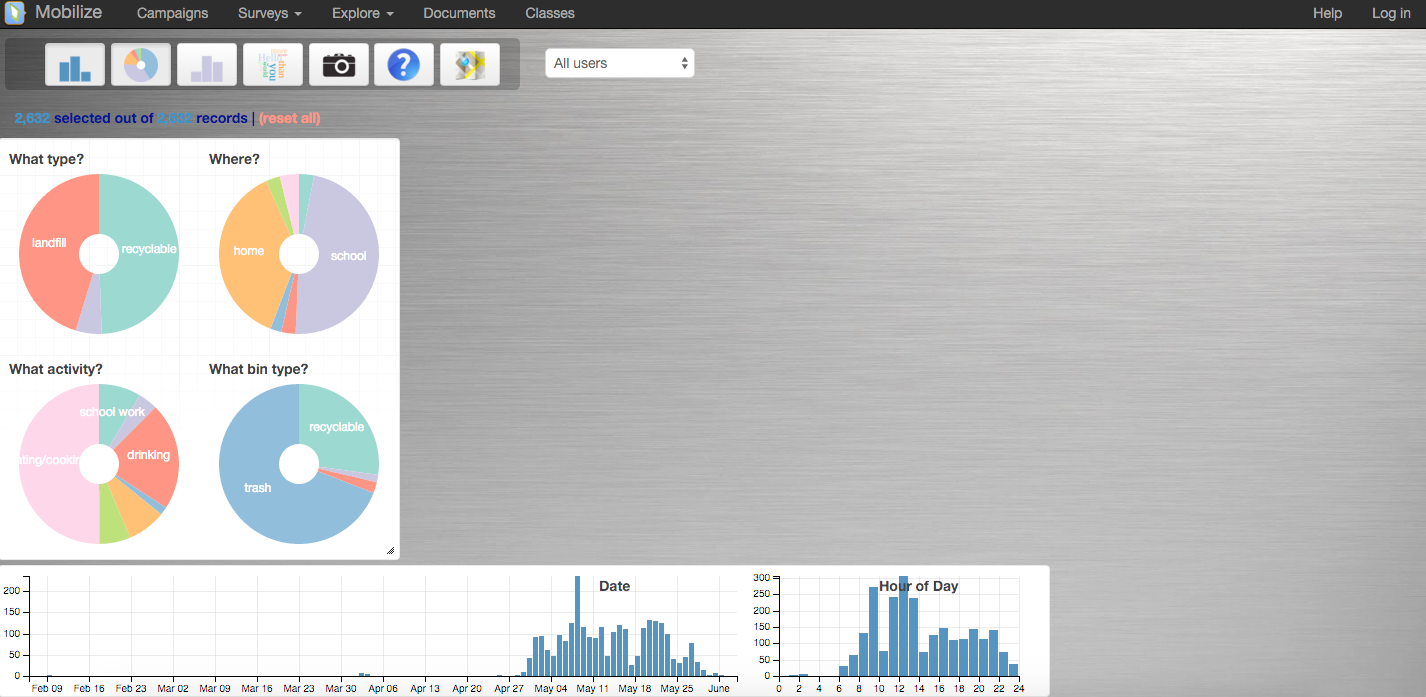This screenshot has height=697, width=1426.
Task: Open the Classes menu item
Action: 550,14
